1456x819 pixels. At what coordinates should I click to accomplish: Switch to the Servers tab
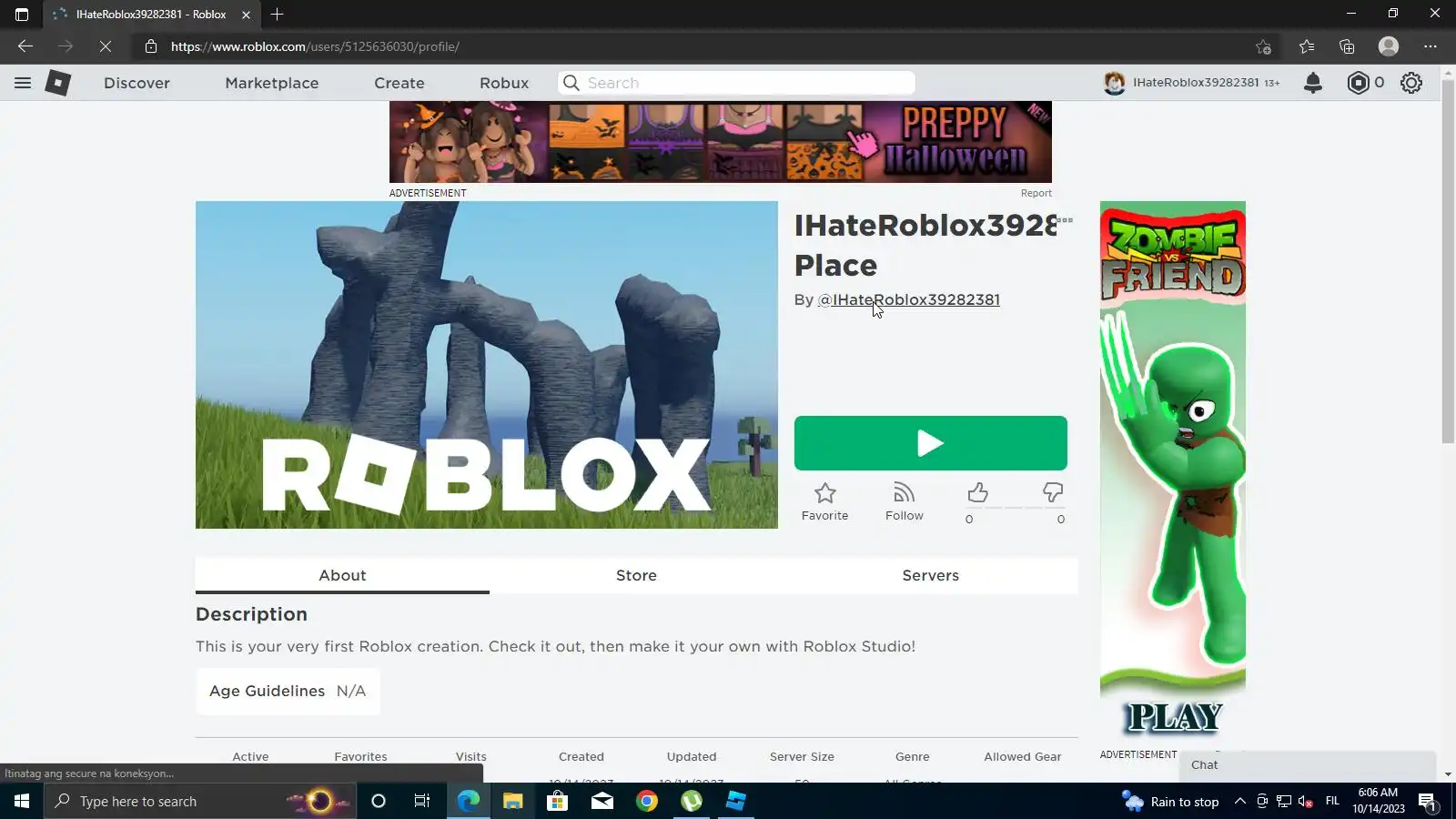930,575
